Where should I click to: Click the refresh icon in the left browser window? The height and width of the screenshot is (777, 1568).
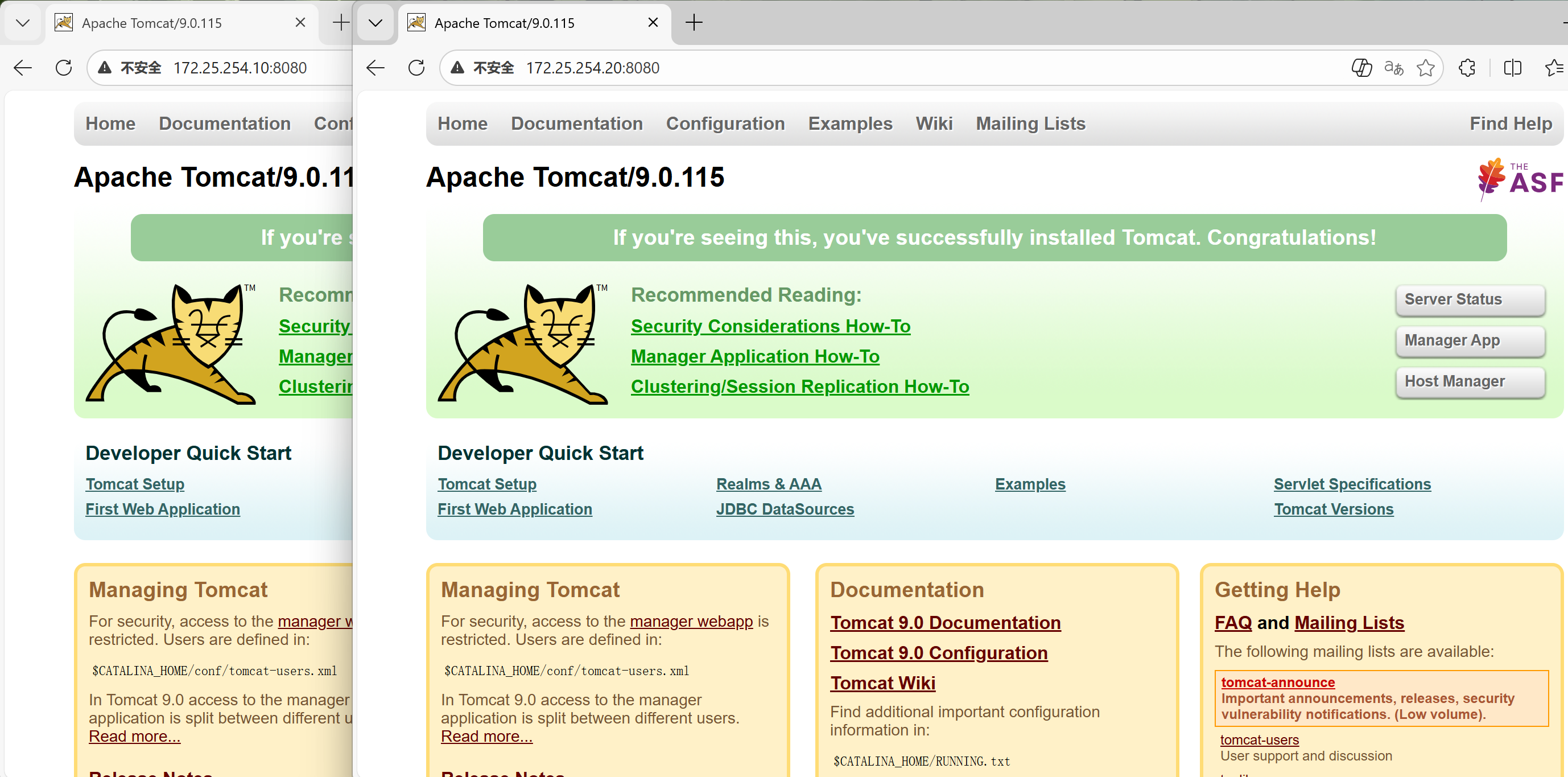64,68
